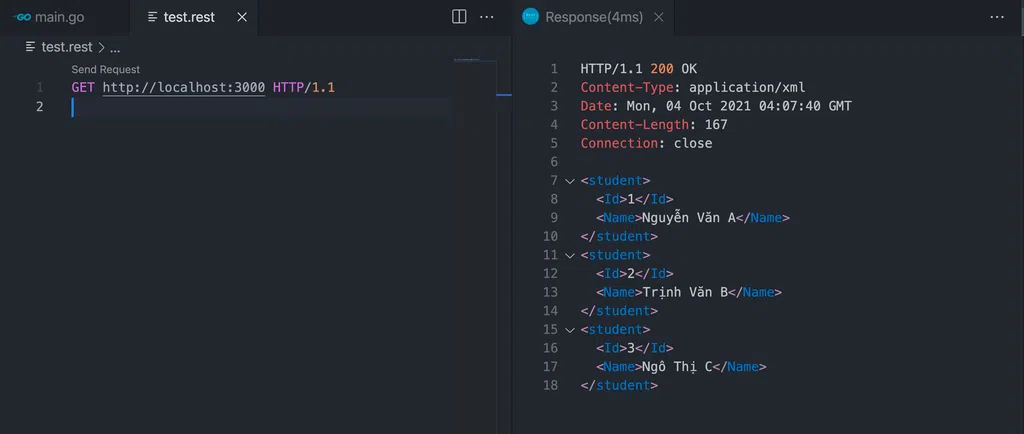Click the Id value on line 12
1024x434 pixels.
coord(630,274)
